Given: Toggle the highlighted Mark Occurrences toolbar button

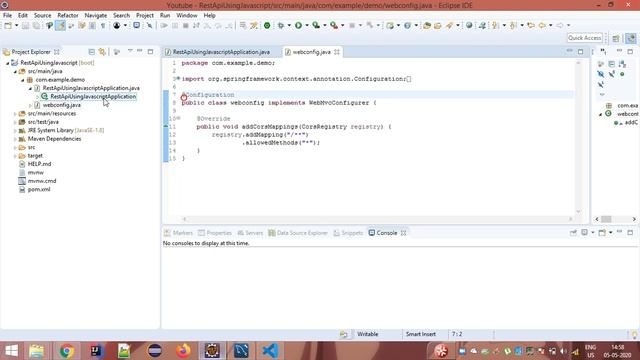Looking at the screenshot, I should [x=60, y=25].
